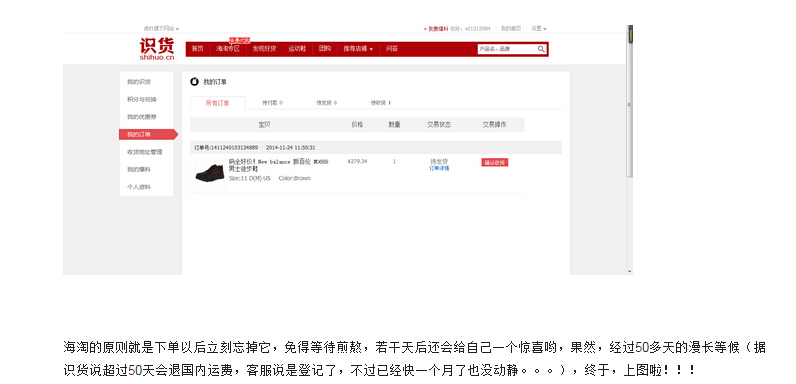Open the 虎扑旗下网站 dropdown

[161, 29]
